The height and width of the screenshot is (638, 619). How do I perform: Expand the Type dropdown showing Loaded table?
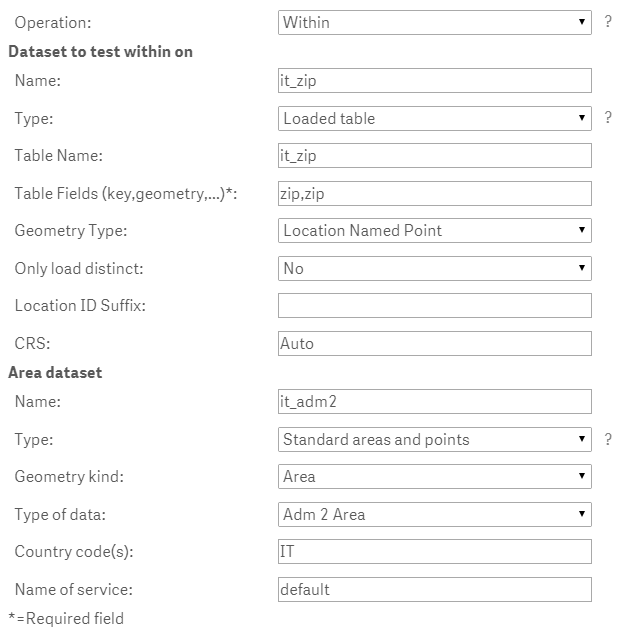pyautogui.click(x=434, y=118)
